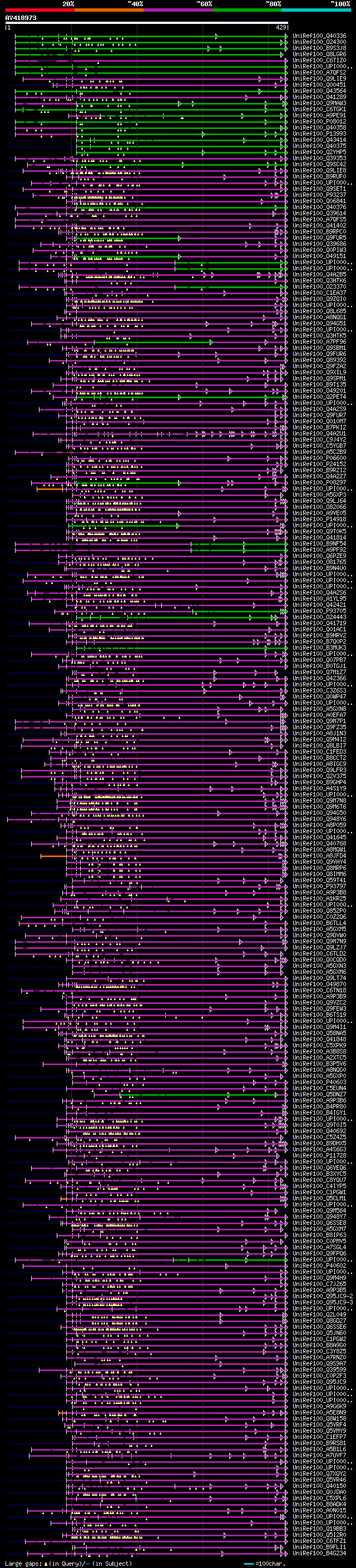The width and height of the screenshot is (356, 1568).
Task: Click label UniRef100_Q9MAW3
Action: click(x=319, y=103)
